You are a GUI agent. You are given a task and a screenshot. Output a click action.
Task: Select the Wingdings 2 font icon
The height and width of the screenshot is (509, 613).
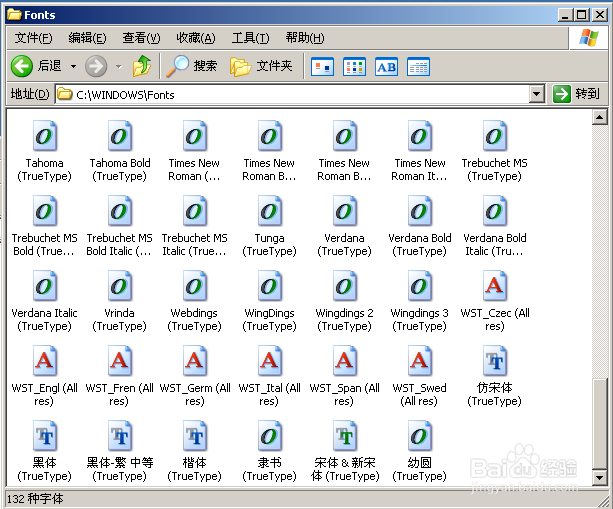coord(345,286)
